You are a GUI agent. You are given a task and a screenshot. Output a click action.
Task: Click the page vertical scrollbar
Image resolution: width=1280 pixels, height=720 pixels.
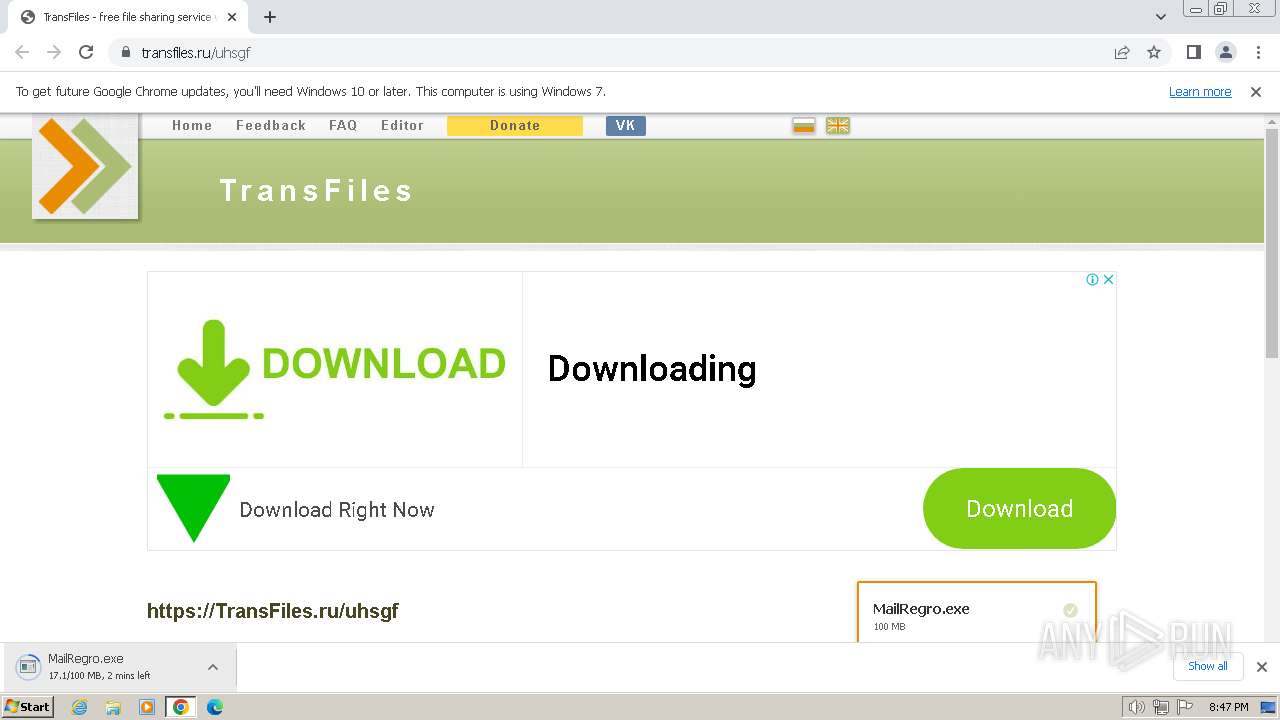pos(1272,243)
